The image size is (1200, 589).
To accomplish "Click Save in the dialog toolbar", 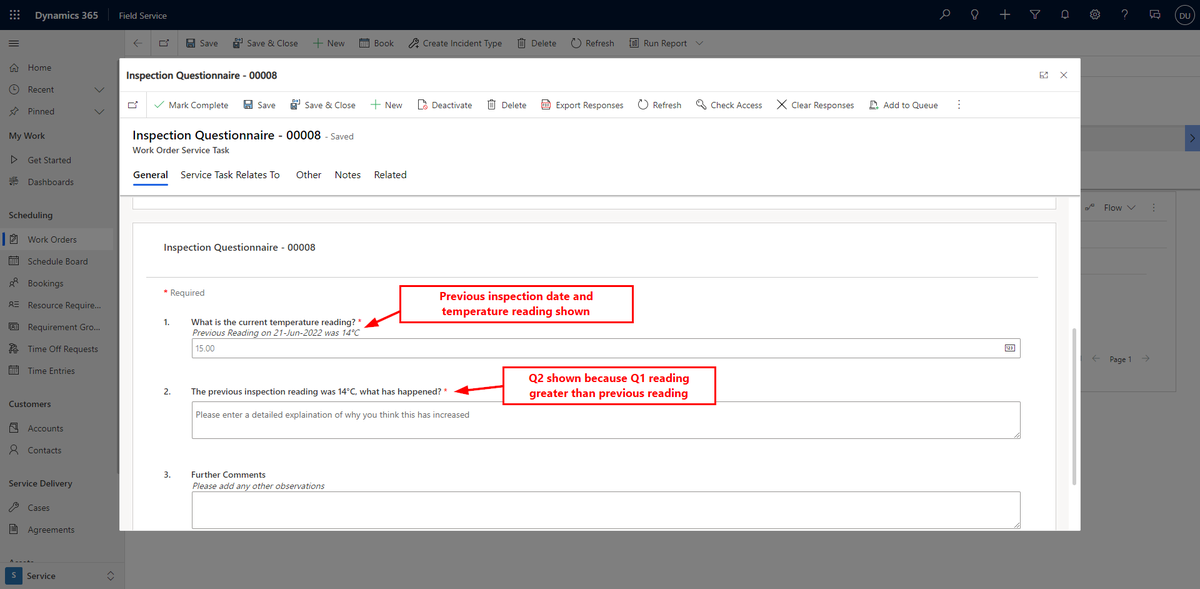I will 259,105.
